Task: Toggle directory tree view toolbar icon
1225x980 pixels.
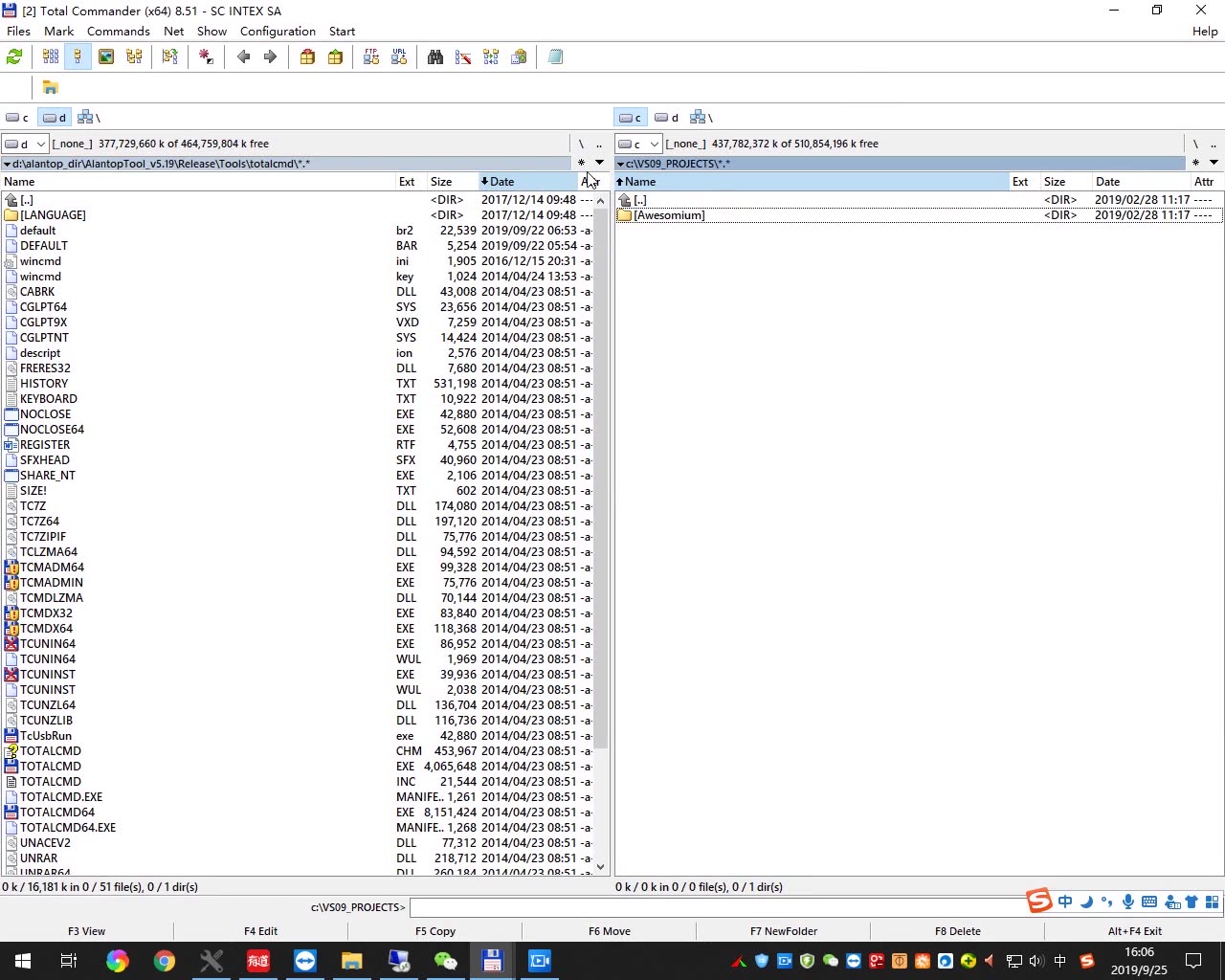Action: (x=134, y=57)
